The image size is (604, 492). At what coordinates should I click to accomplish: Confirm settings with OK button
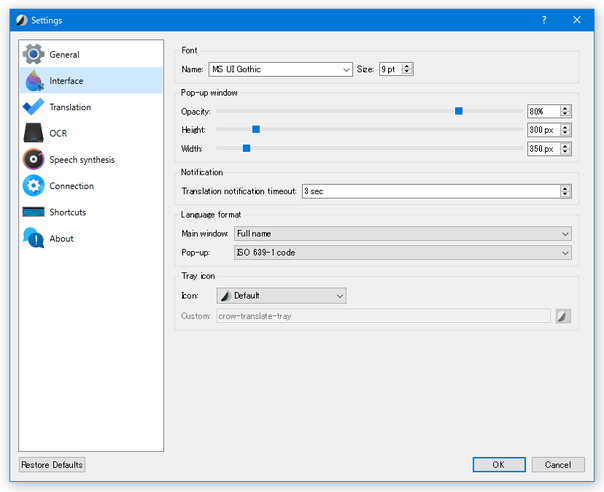point(499,465)
